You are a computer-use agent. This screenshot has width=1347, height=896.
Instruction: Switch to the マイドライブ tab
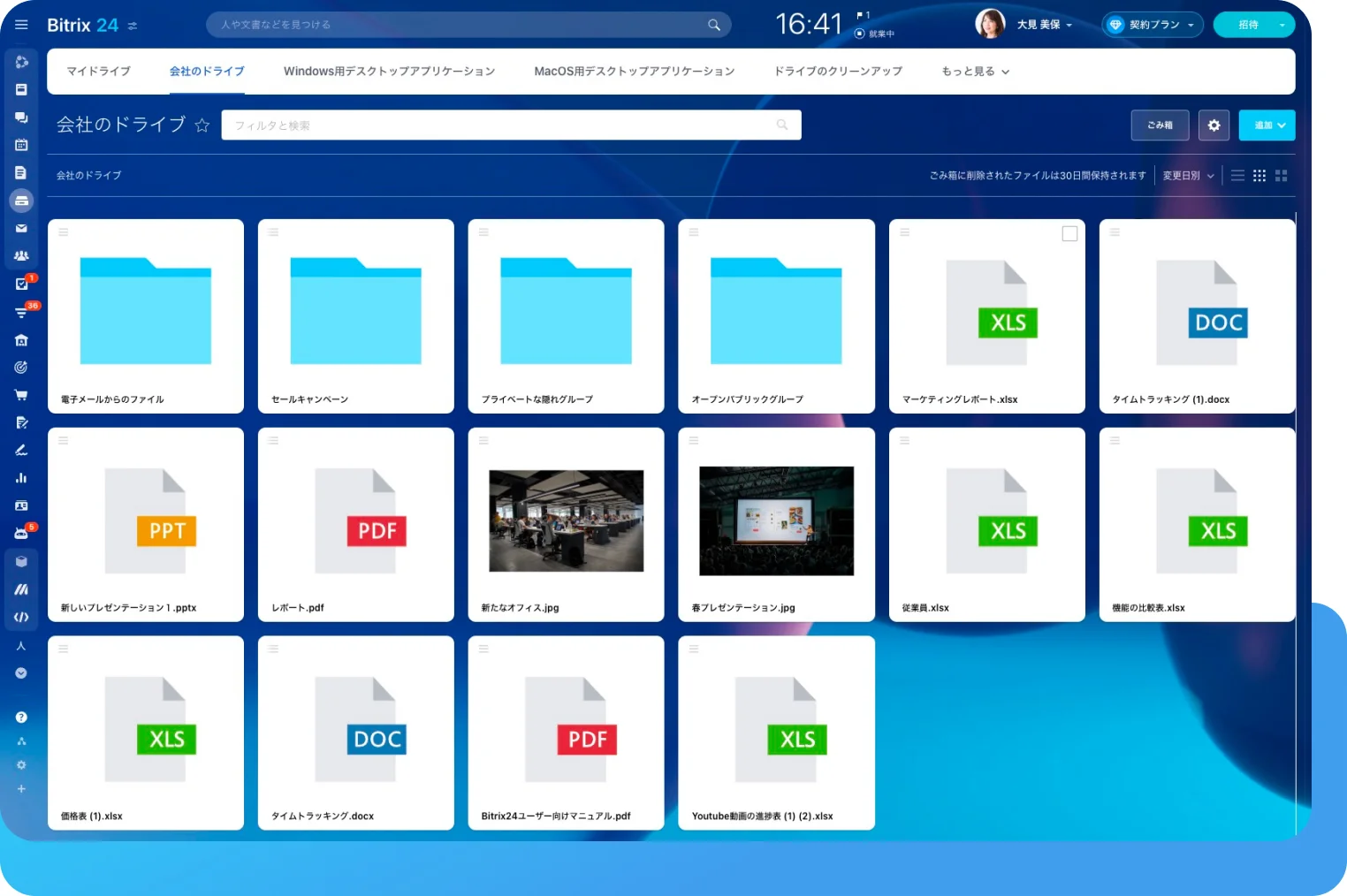98,72
